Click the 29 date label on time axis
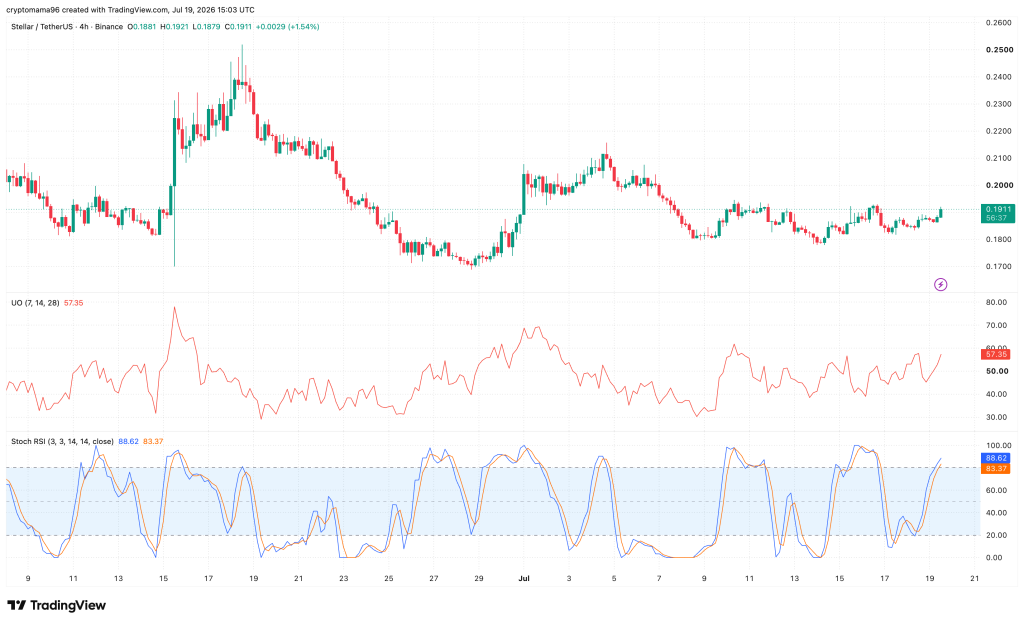The image size is (1024, 624). pos(479,578)
